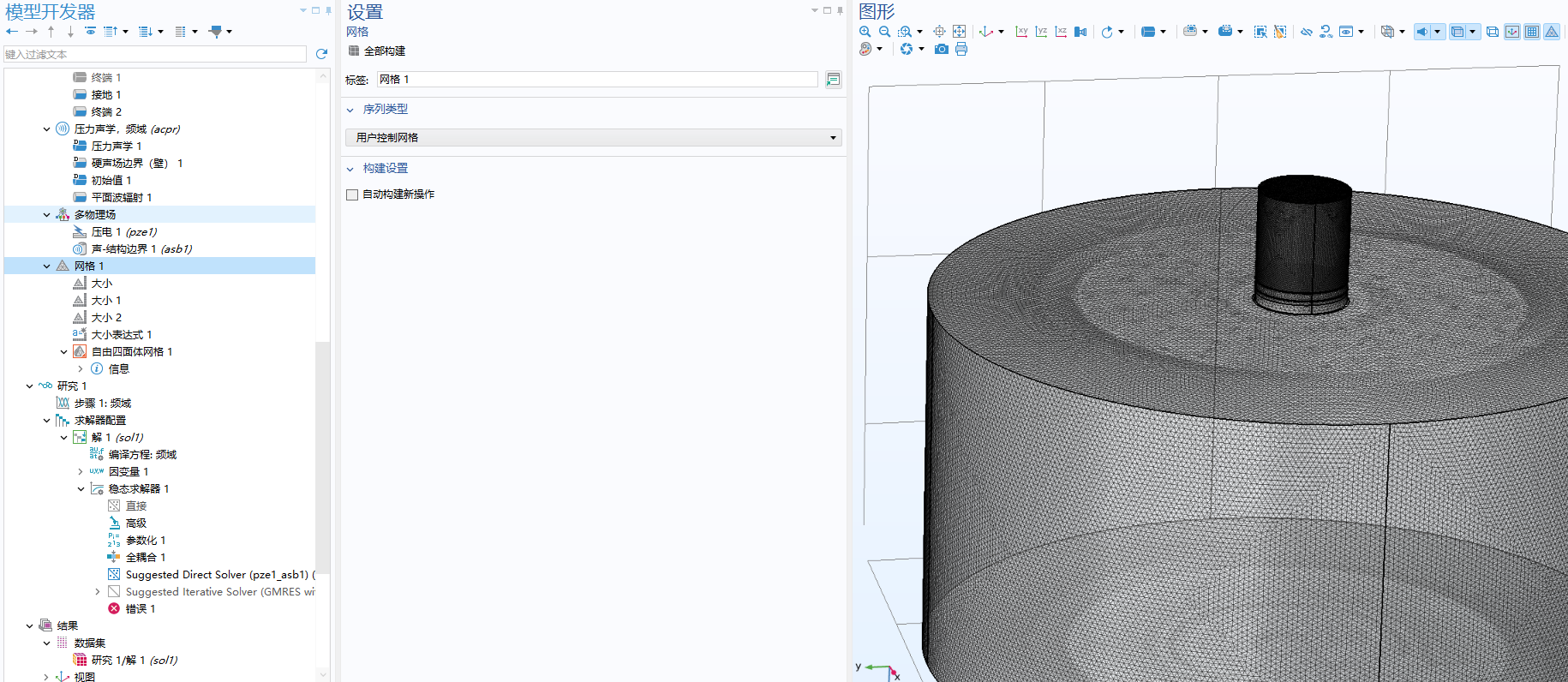This screenshot has height=682, width=1568.
Task: Click the Select Box icon
Action: pyautogui.click(x=1260, y=32)
